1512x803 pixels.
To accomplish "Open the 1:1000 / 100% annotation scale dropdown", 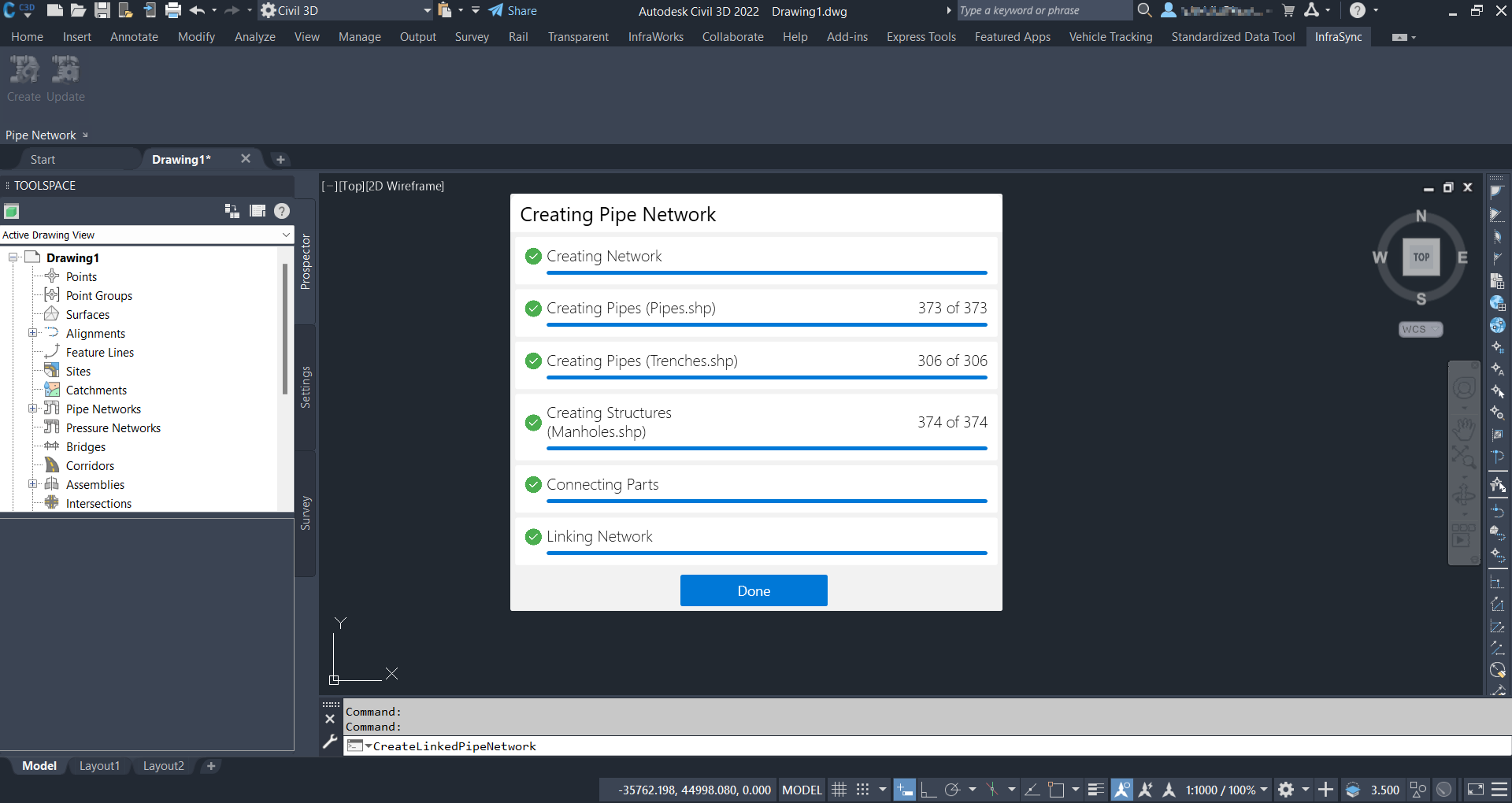I will [x=1226, y=790].
